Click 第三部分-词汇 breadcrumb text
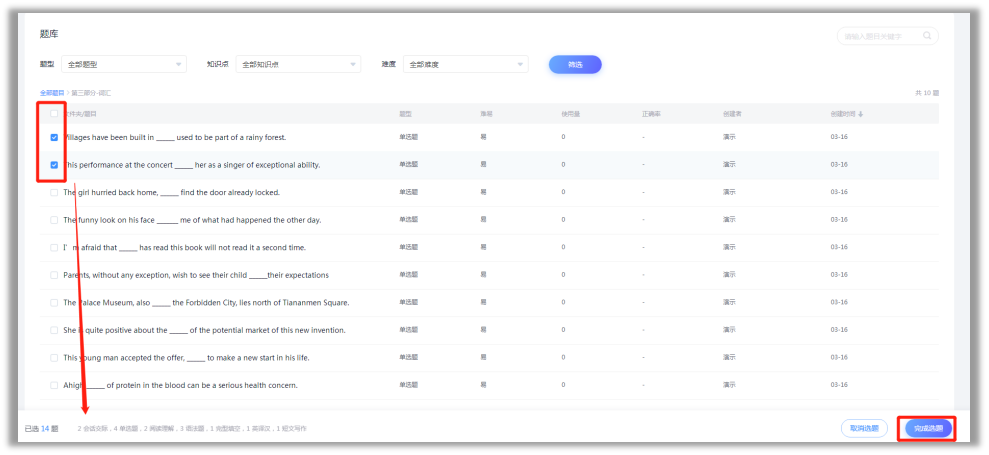Viewport: 989px width, 455px height. (91, 93)
